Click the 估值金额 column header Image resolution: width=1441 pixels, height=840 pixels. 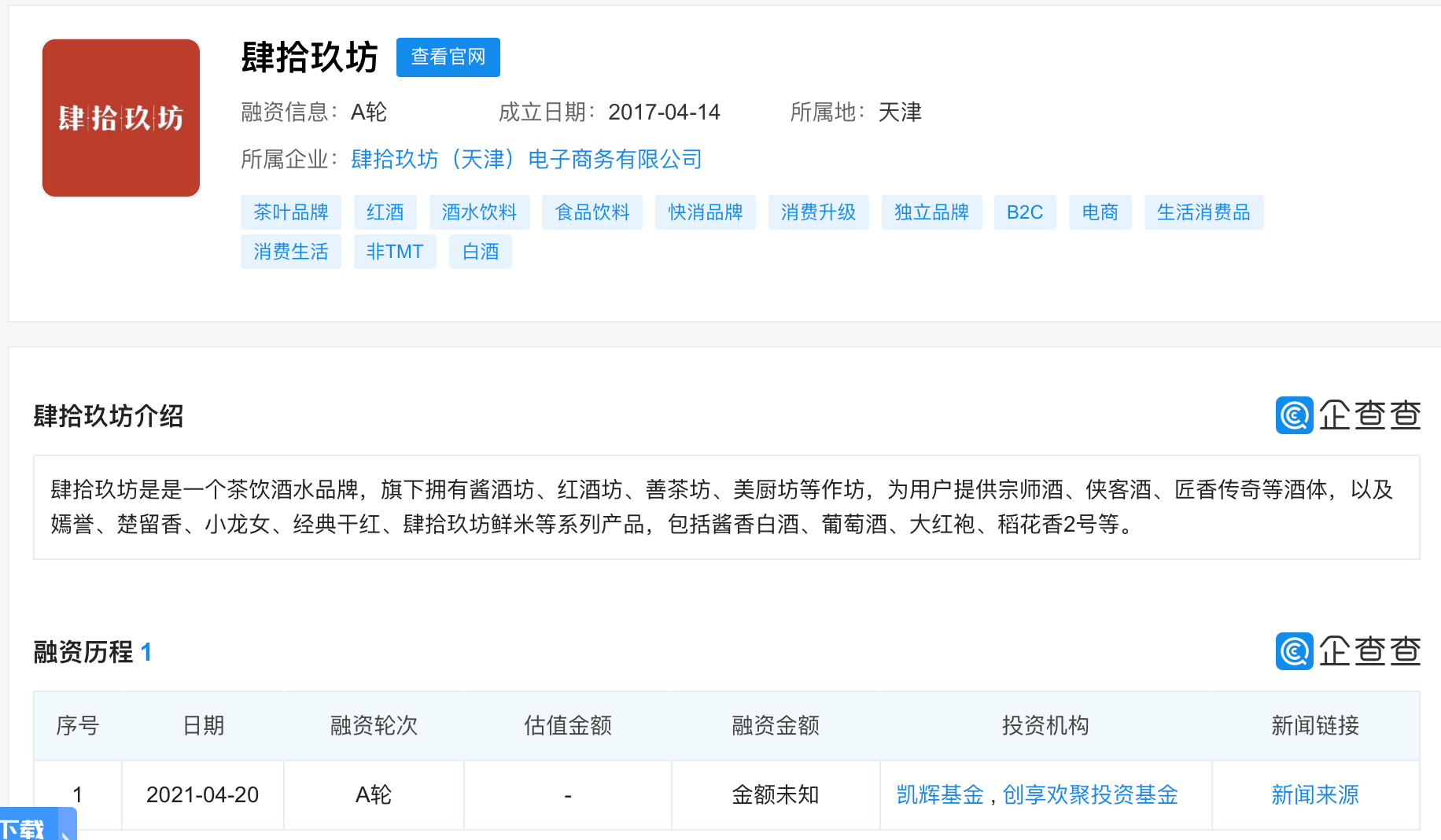point(568,725)
